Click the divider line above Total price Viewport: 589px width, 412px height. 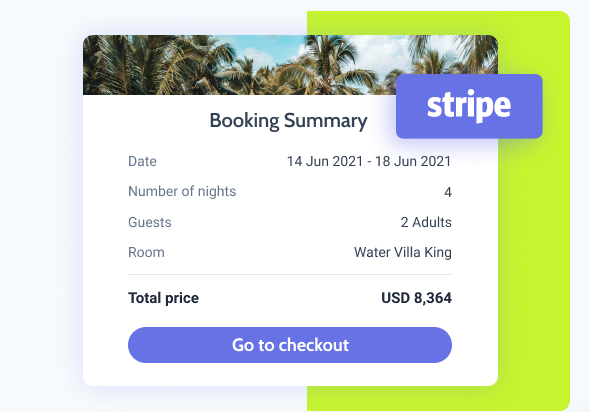(290, 275)
